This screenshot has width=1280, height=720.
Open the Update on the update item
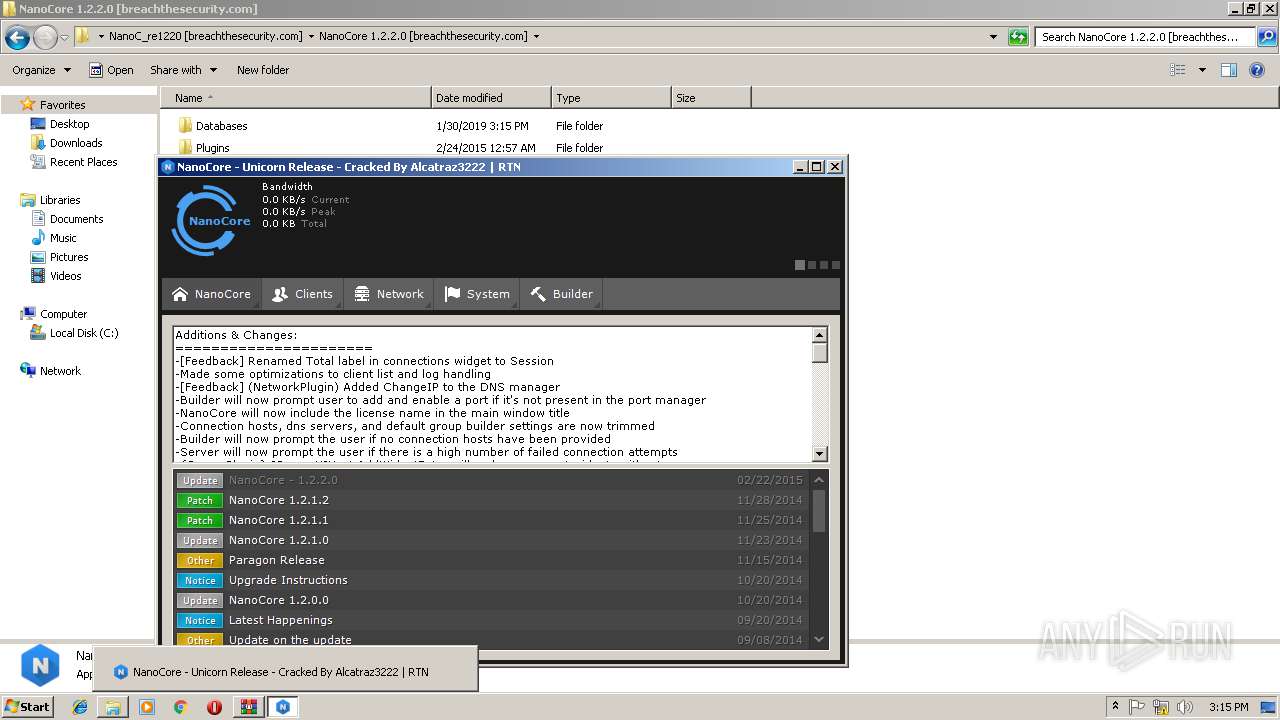click(x=490, y=640)
